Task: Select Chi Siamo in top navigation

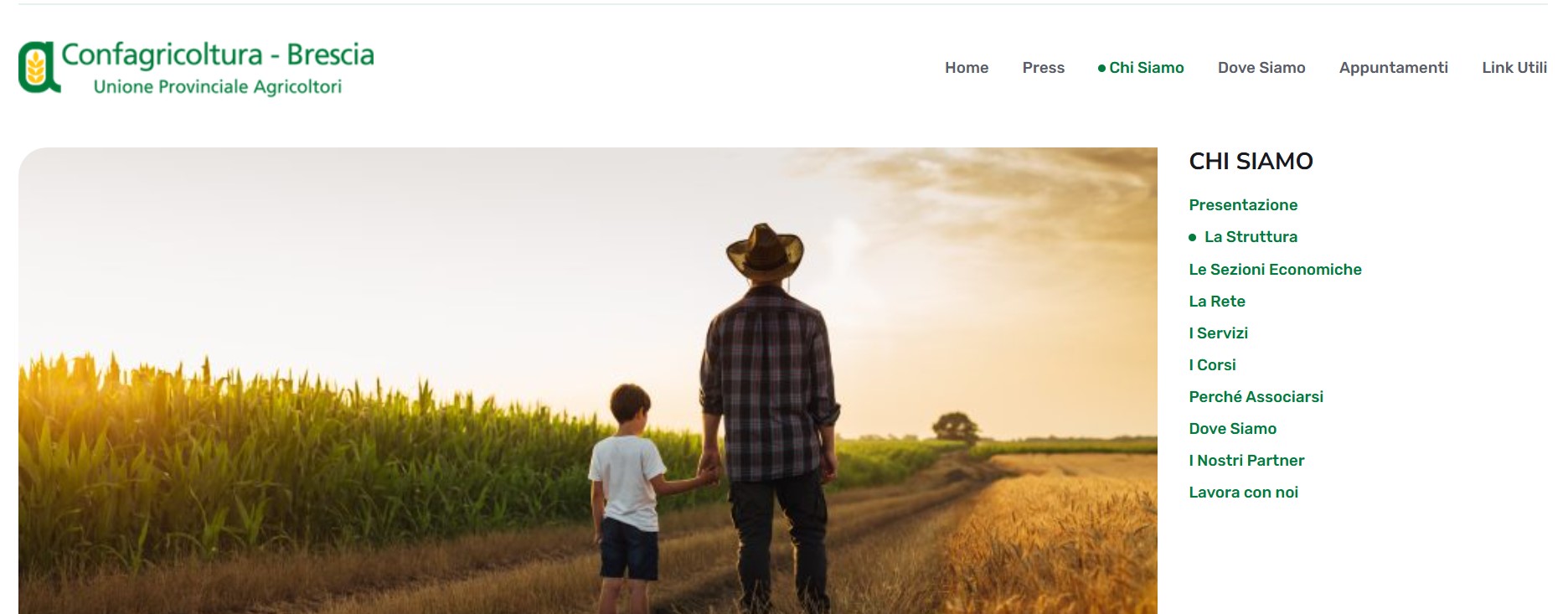Action: (x=1141, y=68)
